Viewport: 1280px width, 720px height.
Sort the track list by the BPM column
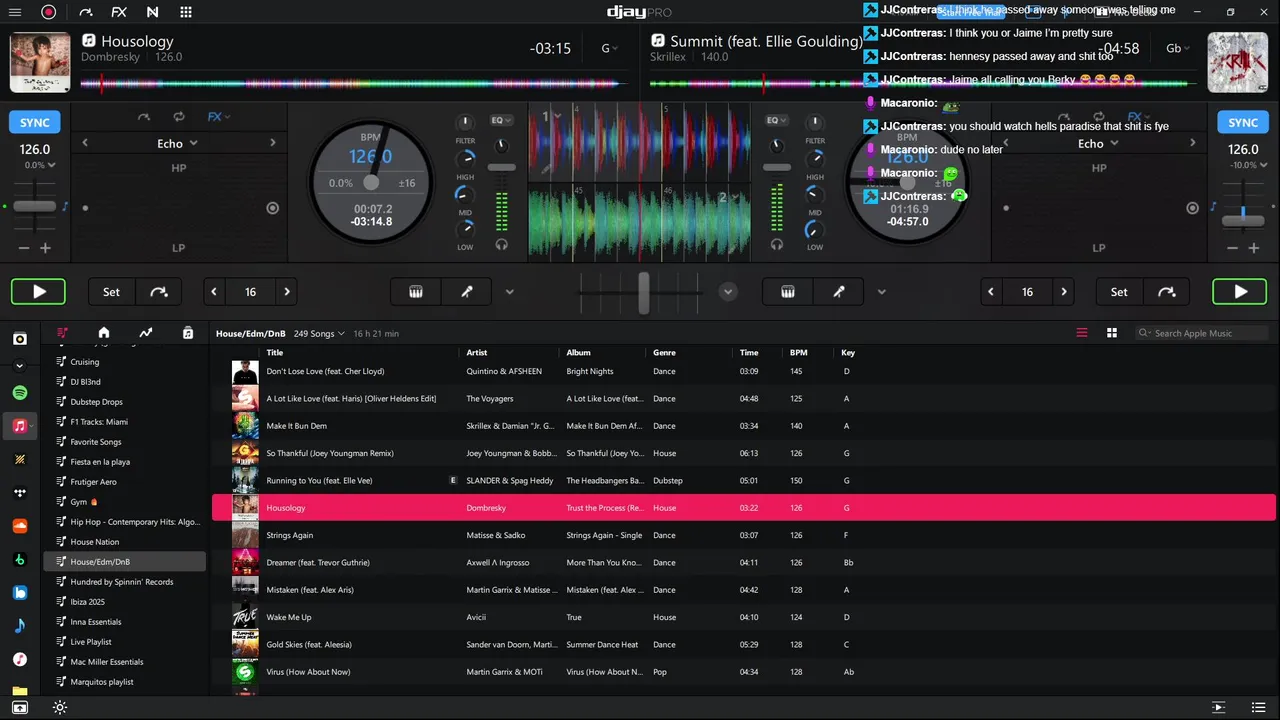coord(798,352)
